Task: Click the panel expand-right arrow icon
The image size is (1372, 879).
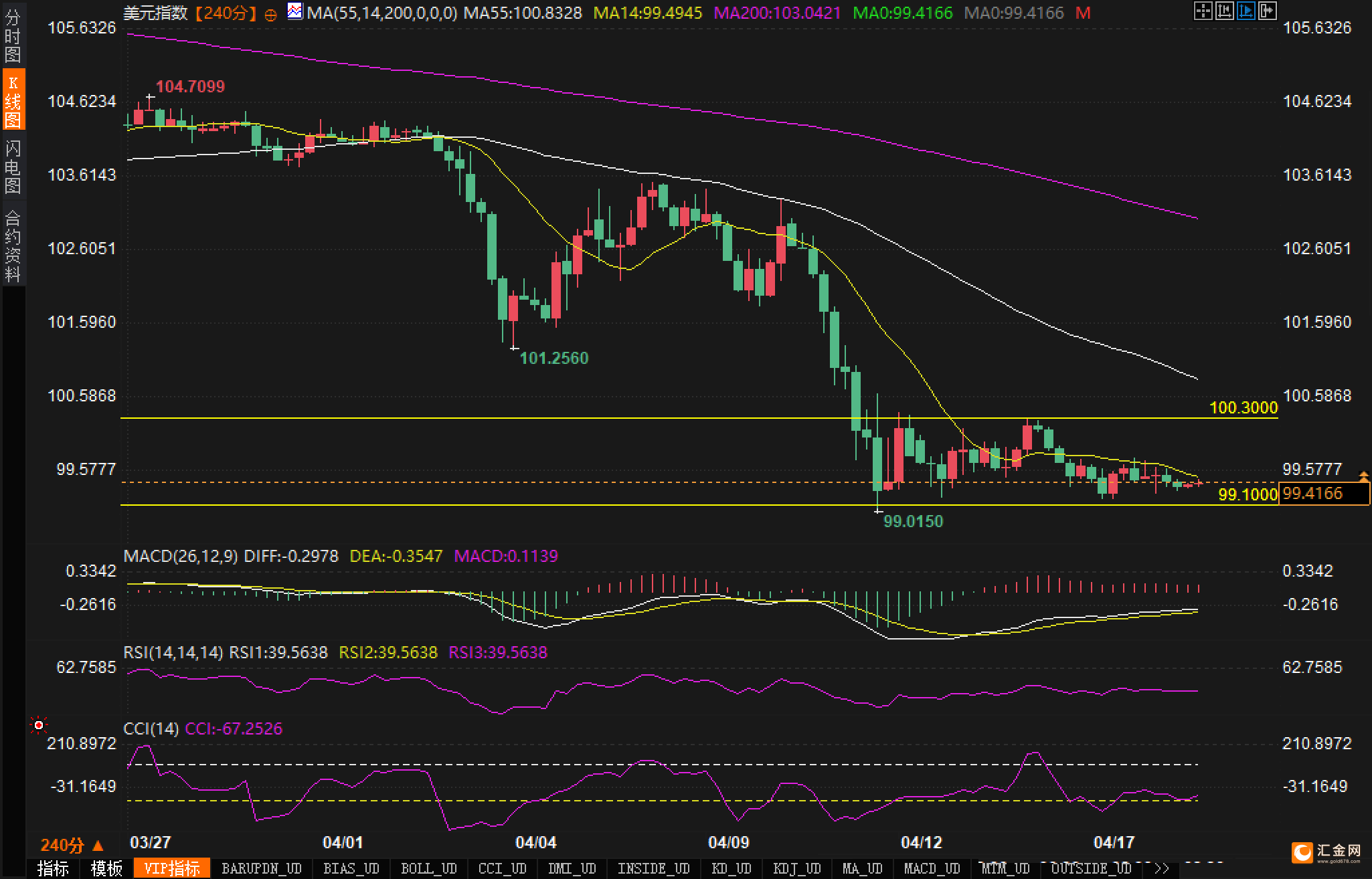Action: (1267, 11)
